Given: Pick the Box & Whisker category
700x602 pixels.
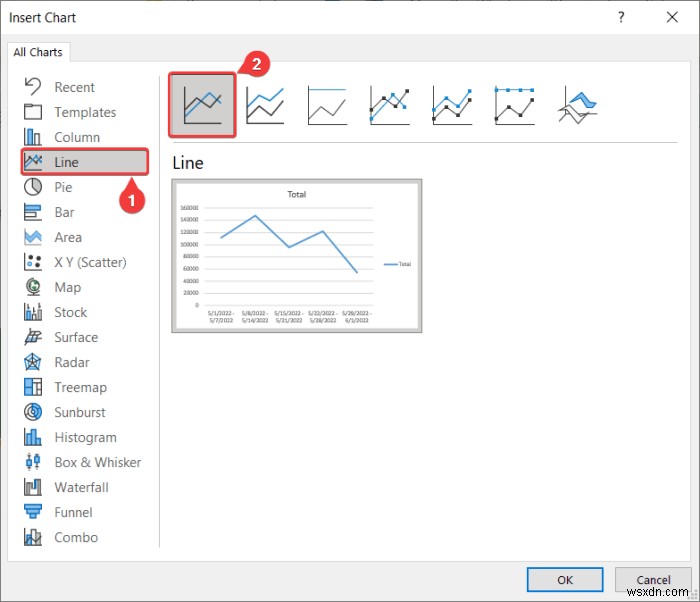Looking at the screenshot, I should coord(84,462).
